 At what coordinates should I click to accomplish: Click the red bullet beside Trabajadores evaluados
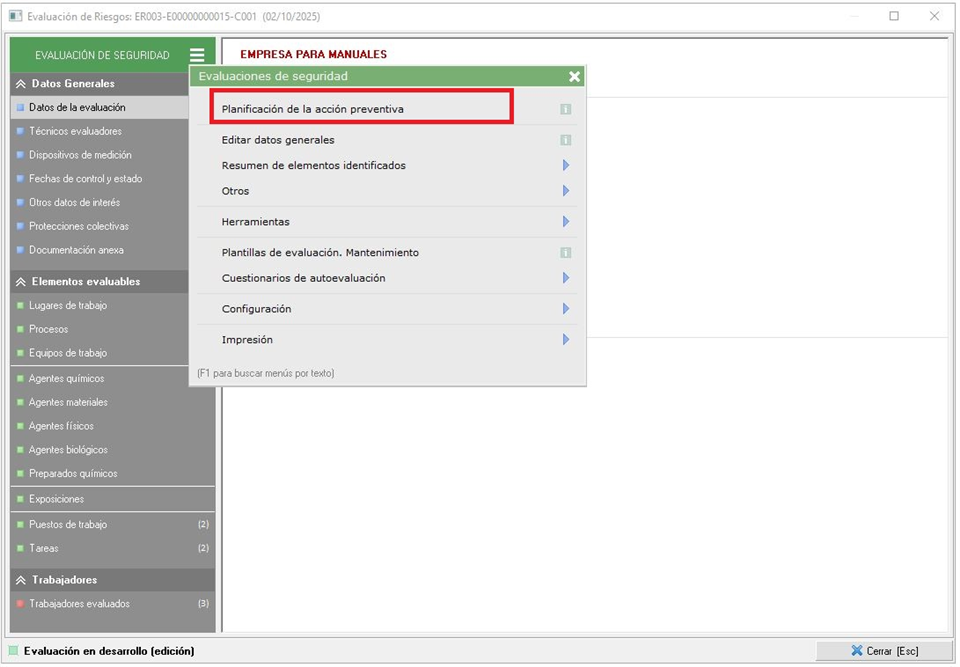(20, 604)
